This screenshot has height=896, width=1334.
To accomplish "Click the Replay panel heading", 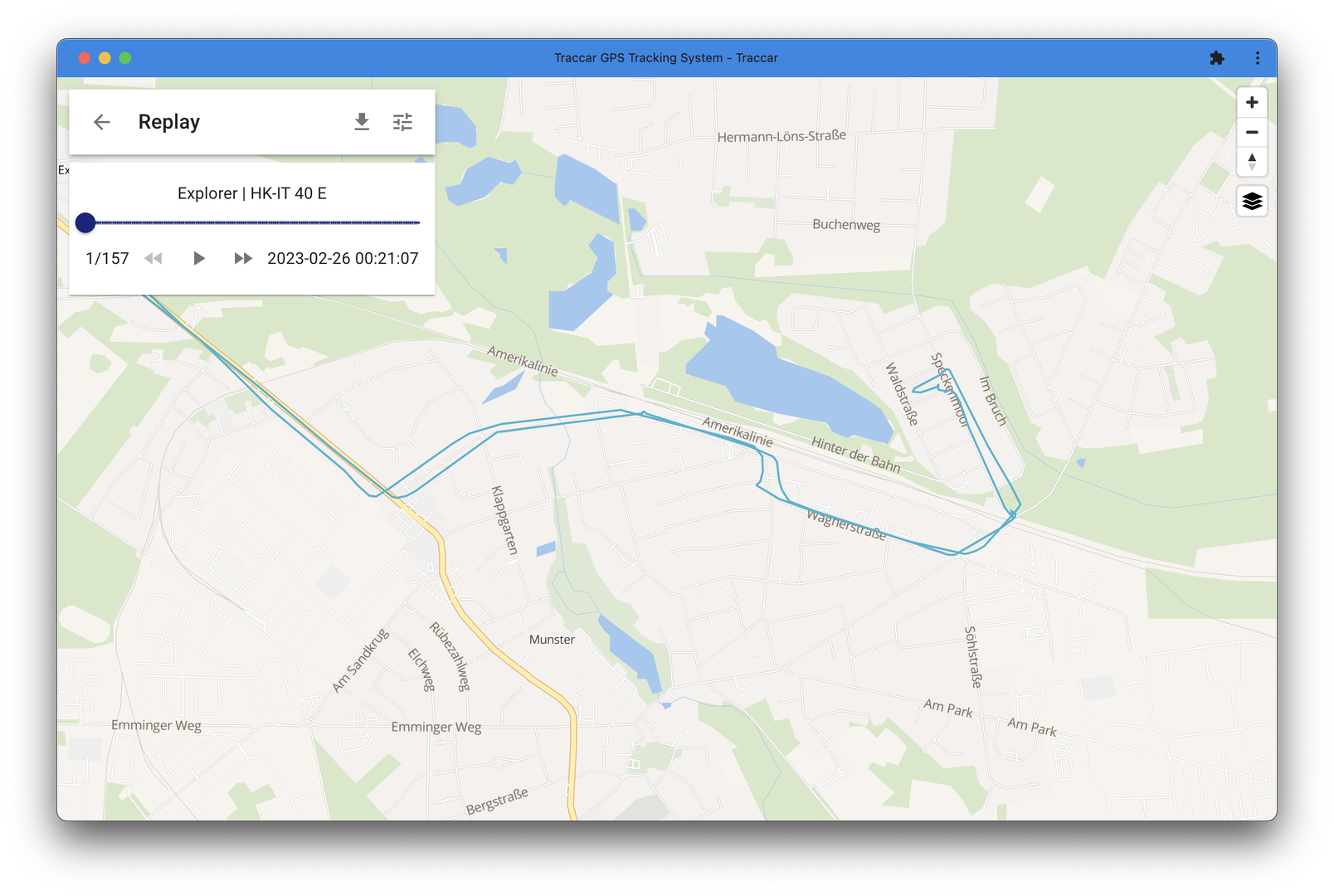I will (x=169, y=122).
